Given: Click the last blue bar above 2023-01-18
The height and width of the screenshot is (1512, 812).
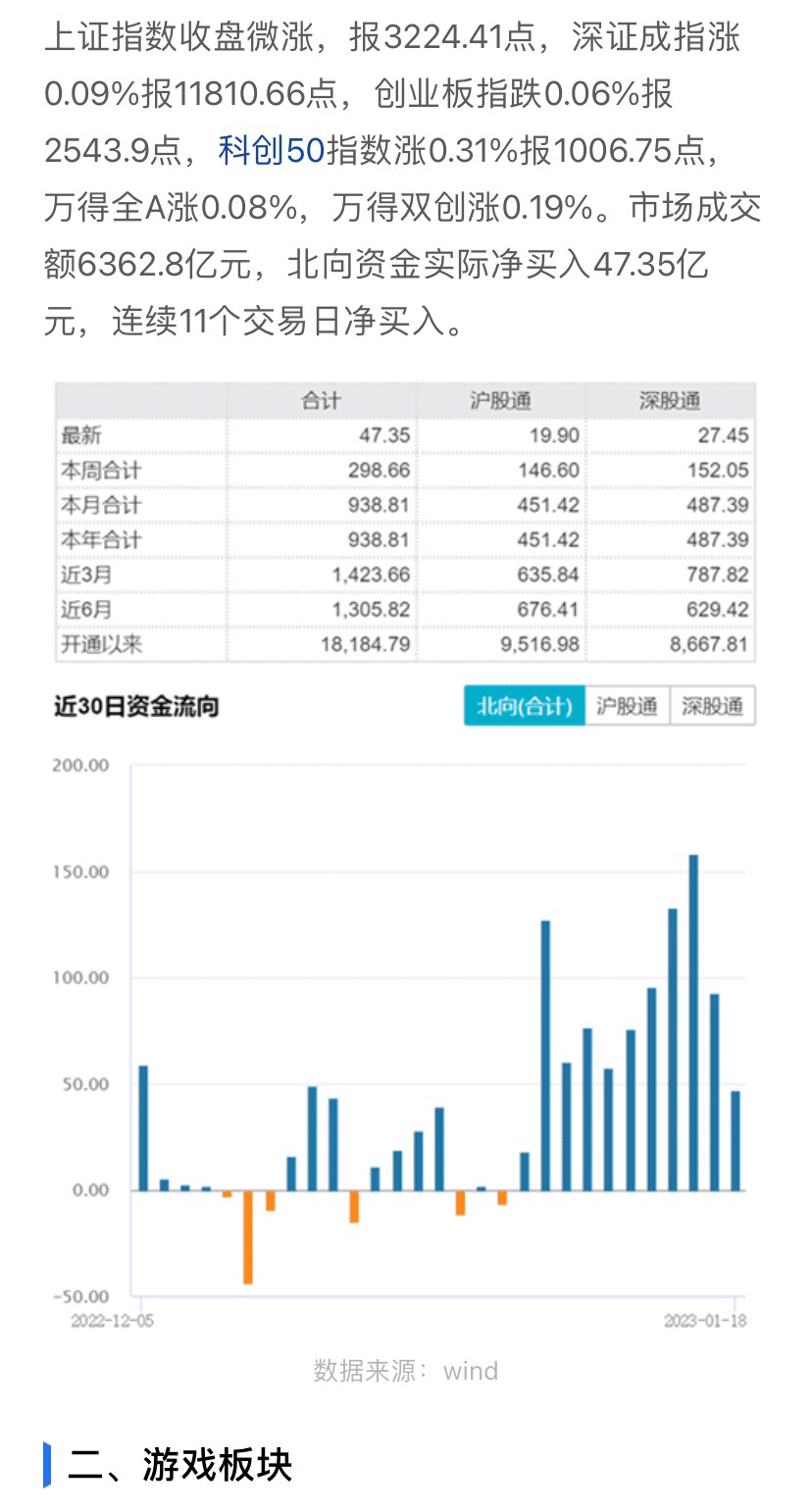Looking at the screenshot, I should (x=736, y=1140).
